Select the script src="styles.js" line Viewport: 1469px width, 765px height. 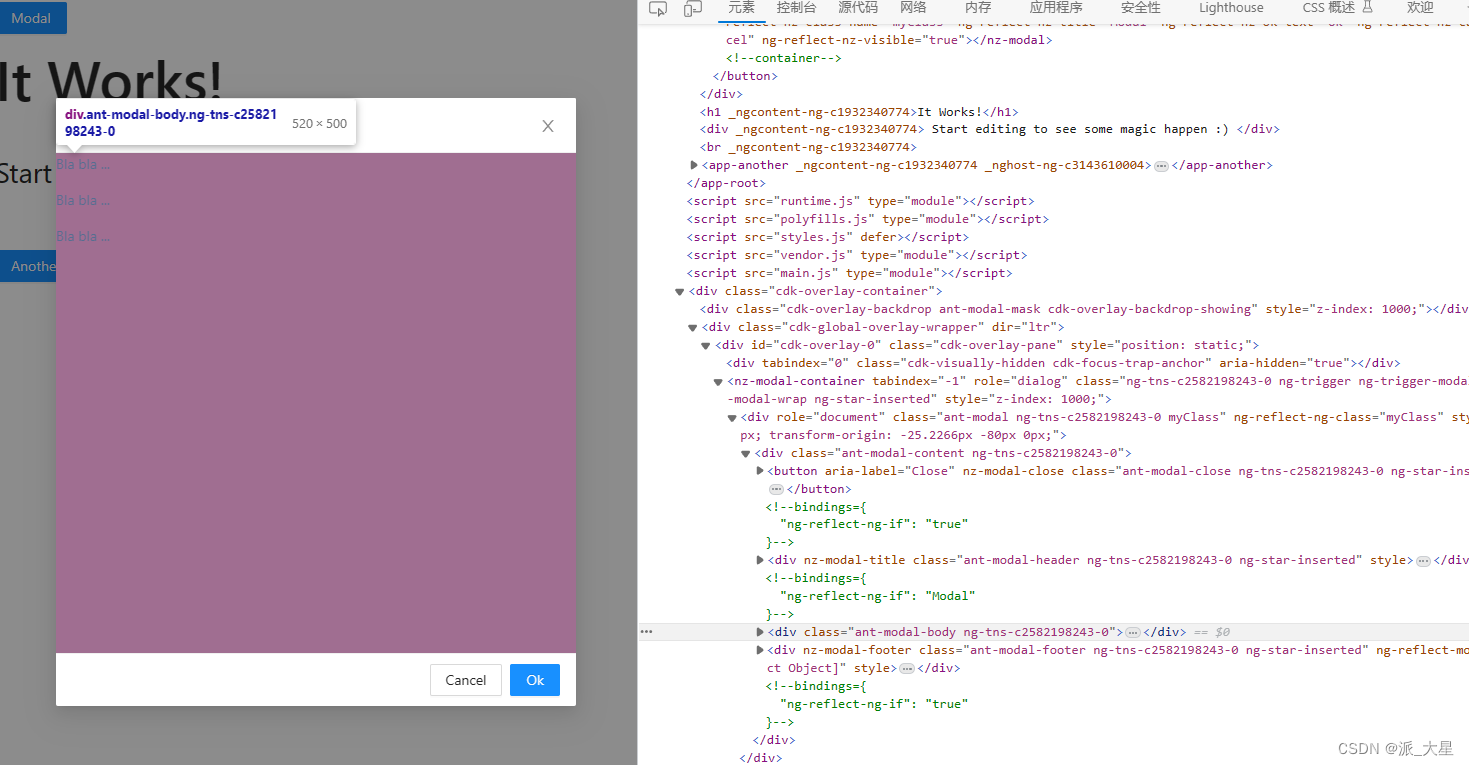[x=828, y=237]
